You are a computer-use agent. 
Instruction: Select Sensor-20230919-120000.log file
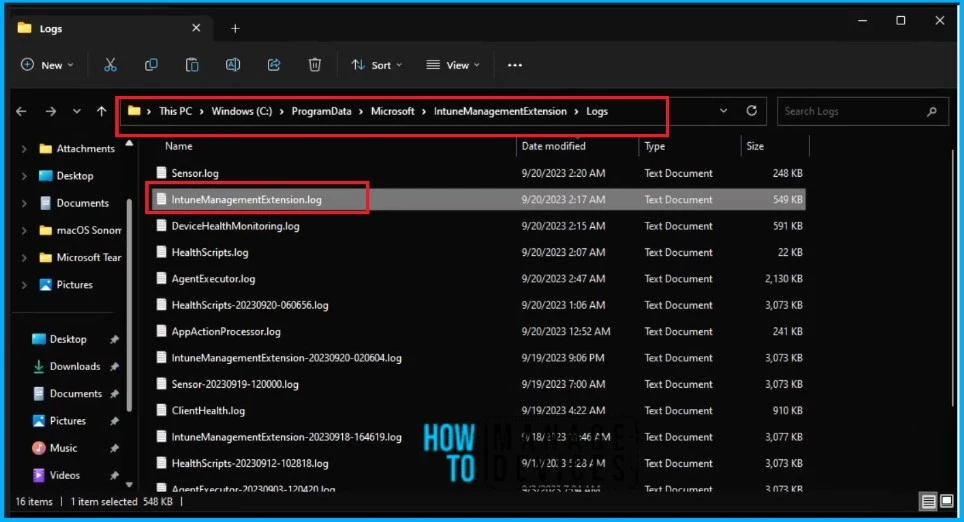478,384
